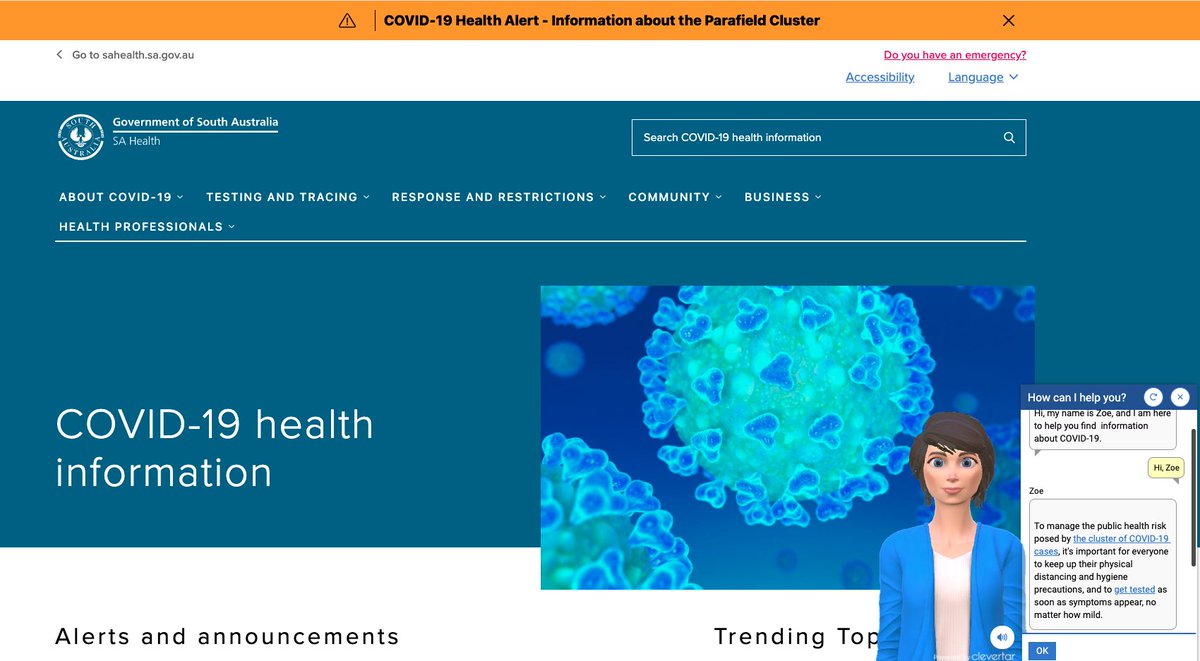Click the speaker icon next to Zoe avatar
The image size is (1200, 661).
pyautogui.click(x=1002, y=637)
